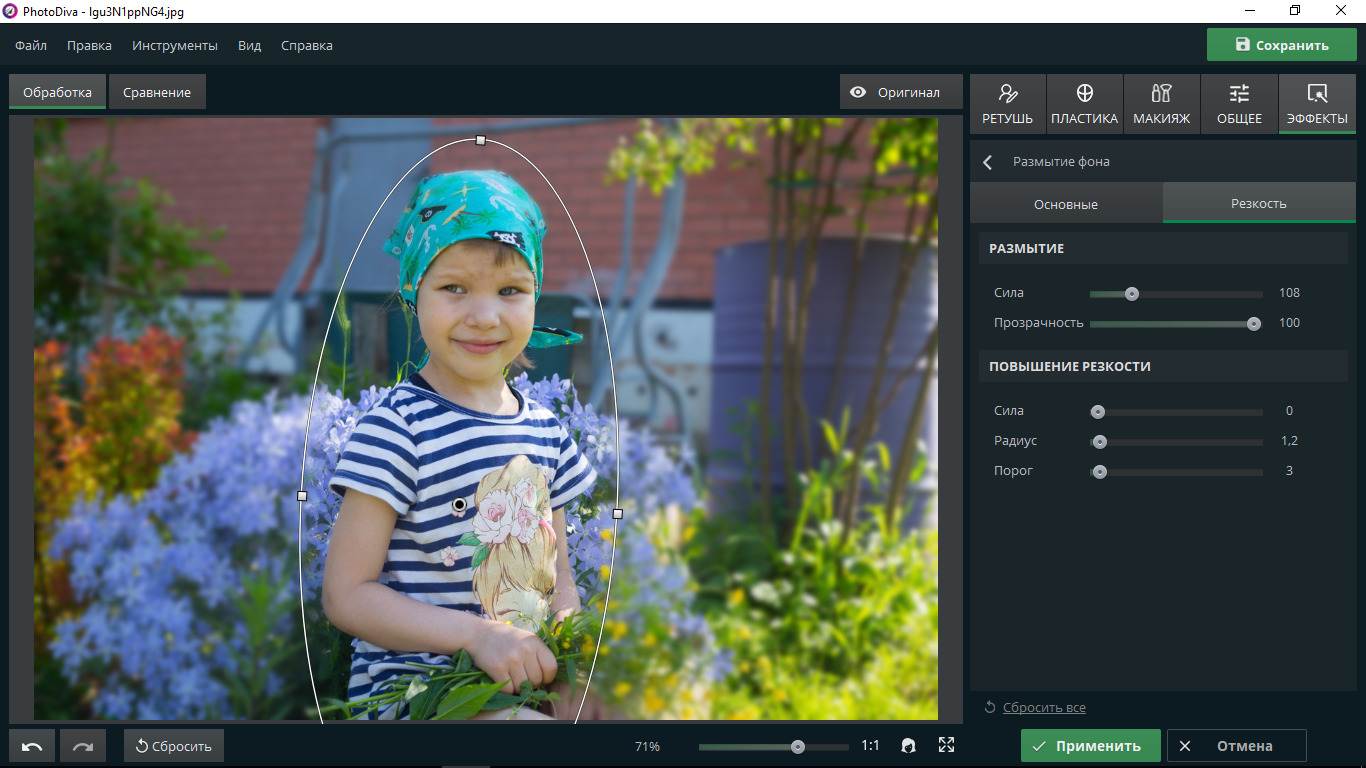Image resolution: width=1366 pixels, height=768 pixels.
Task: Click the undo arrow icon
Action: click(32, 746)
